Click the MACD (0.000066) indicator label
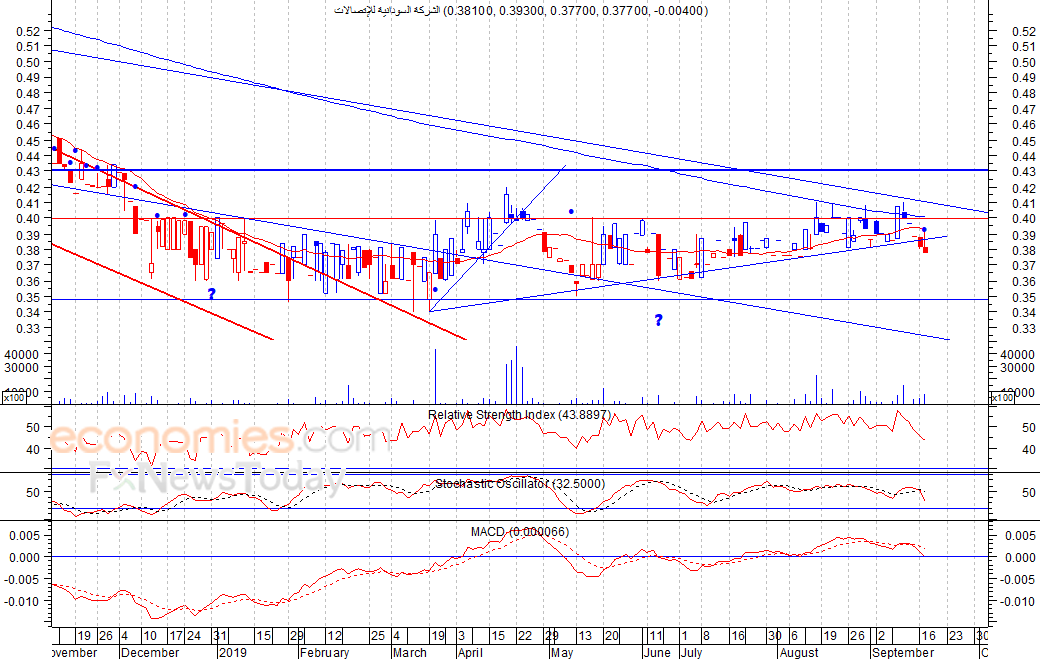 click(519, 532)
